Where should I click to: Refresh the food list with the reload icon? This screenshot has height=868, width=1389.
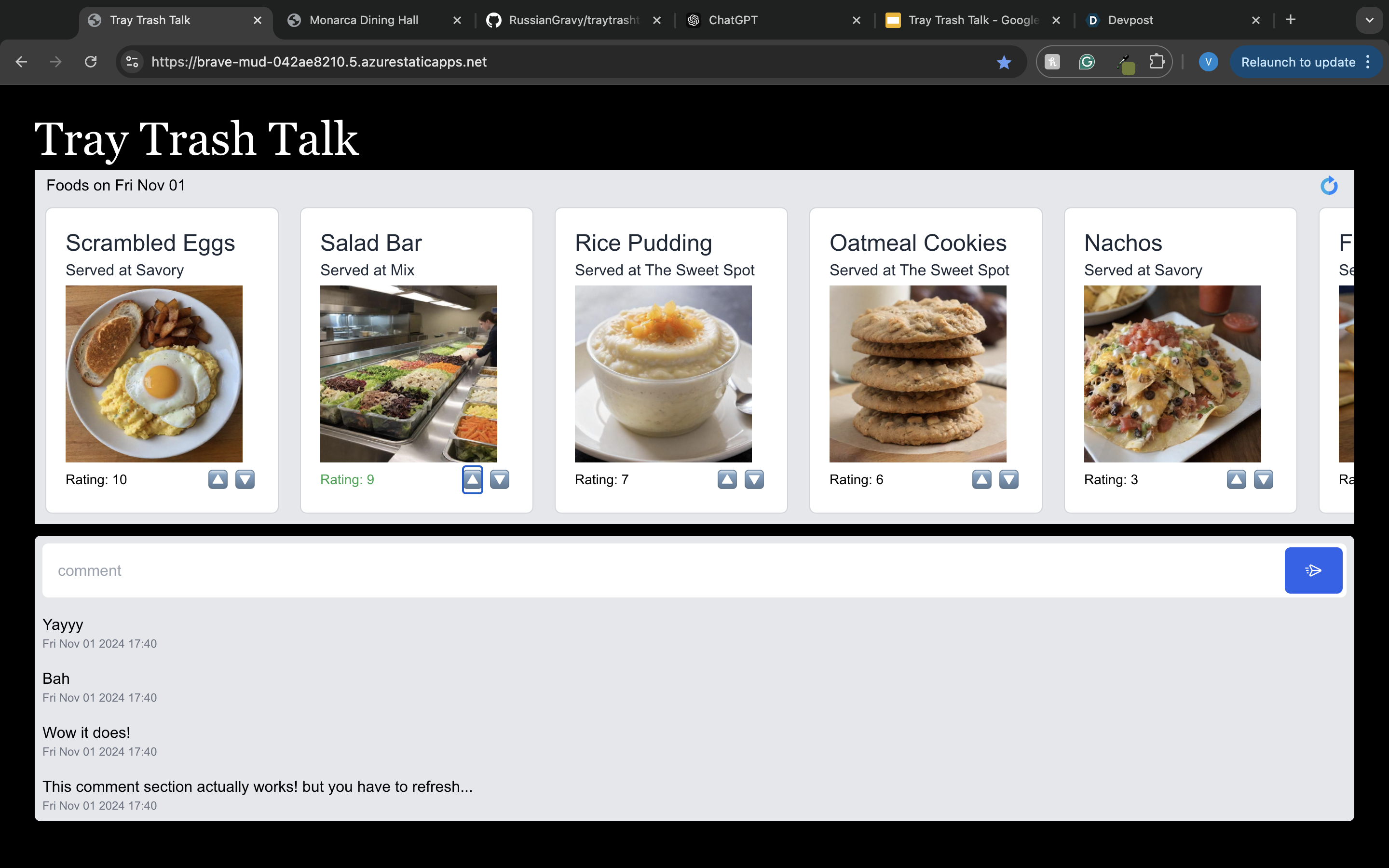tap(1329, 185)
